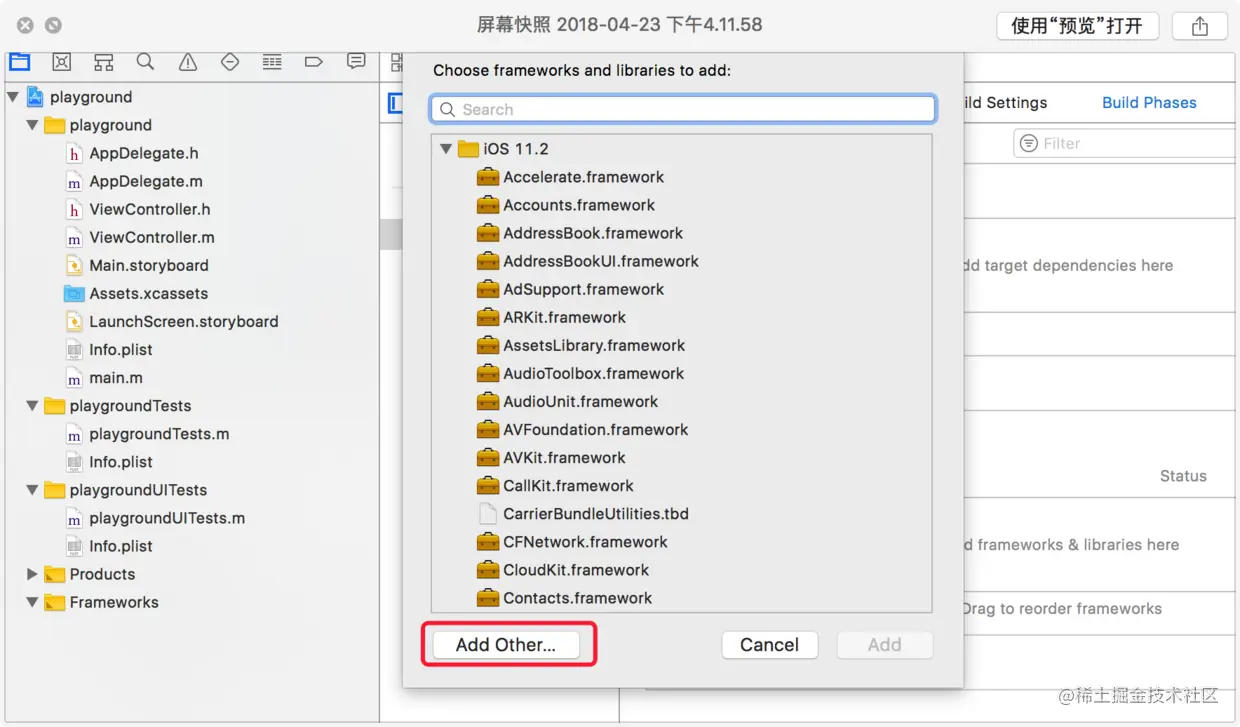Click the Contacts.framework toolbox icon
1240x727 pixels.
[x=488, y=598]
